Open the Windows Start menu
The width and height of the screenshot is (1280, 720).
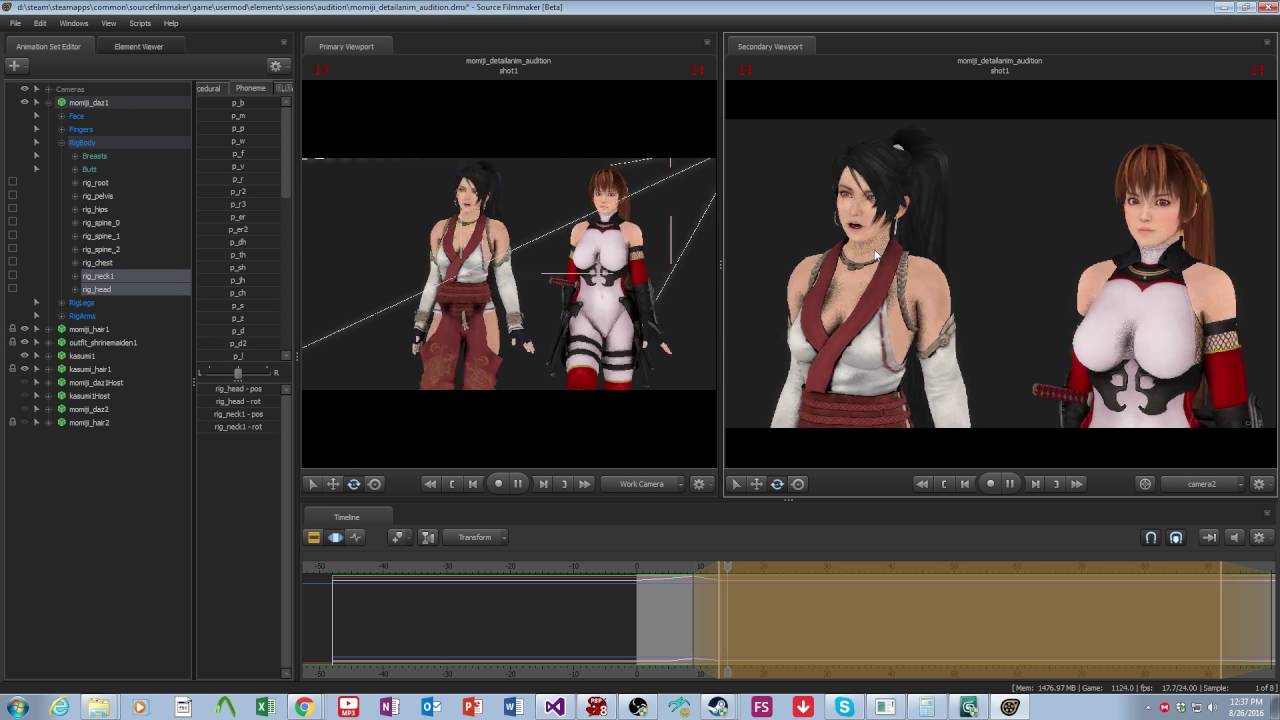(17, 707)
